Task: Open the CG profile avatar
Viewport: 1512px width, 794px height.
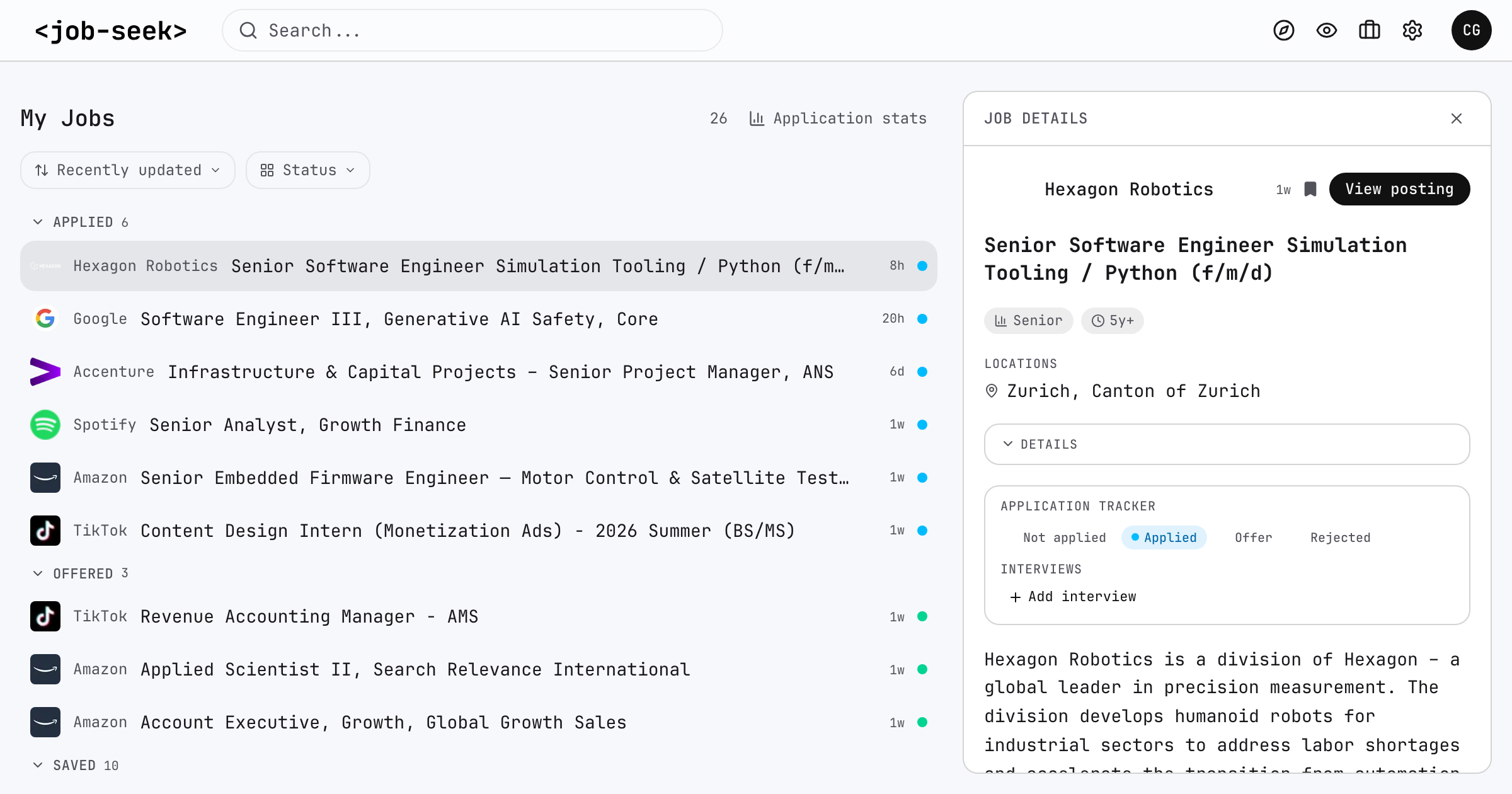Action: pyautogui.click(x=1471, y=30)
